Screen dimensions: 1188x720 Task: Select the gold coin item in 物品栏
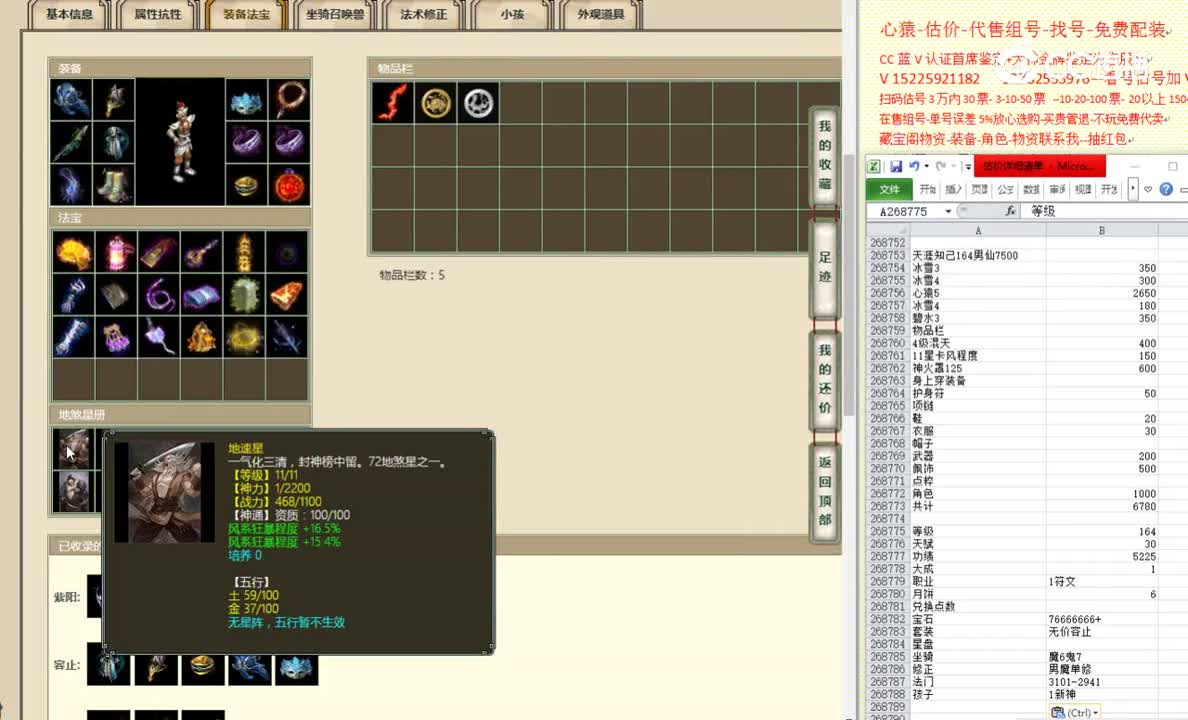click(436, 103)
